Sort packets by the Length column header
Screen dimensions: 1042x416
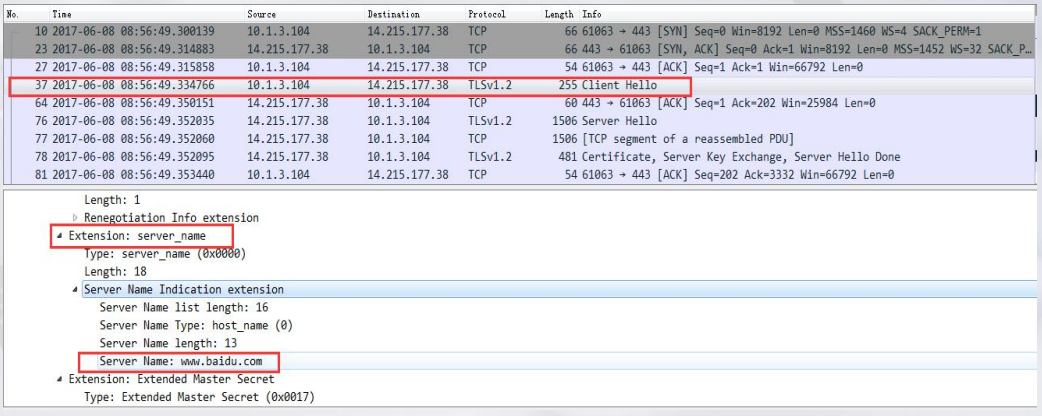point(559,14)
